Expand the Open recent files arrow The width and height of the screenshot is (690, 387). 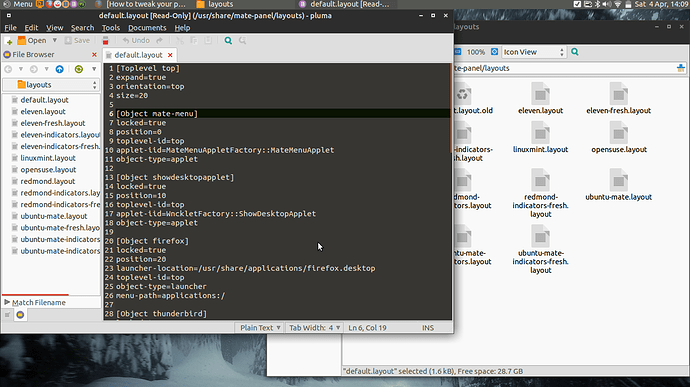[55, 41]
